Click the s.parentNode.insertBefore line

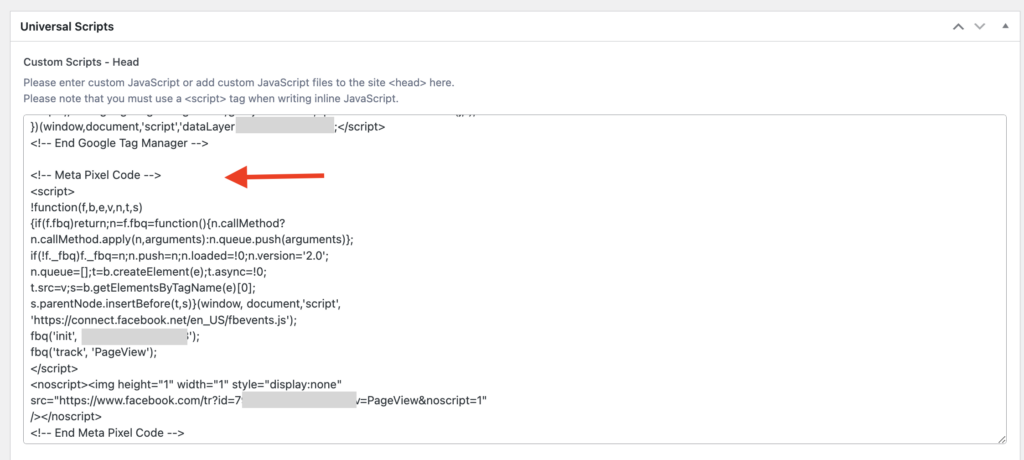click(x=185, y=304)
